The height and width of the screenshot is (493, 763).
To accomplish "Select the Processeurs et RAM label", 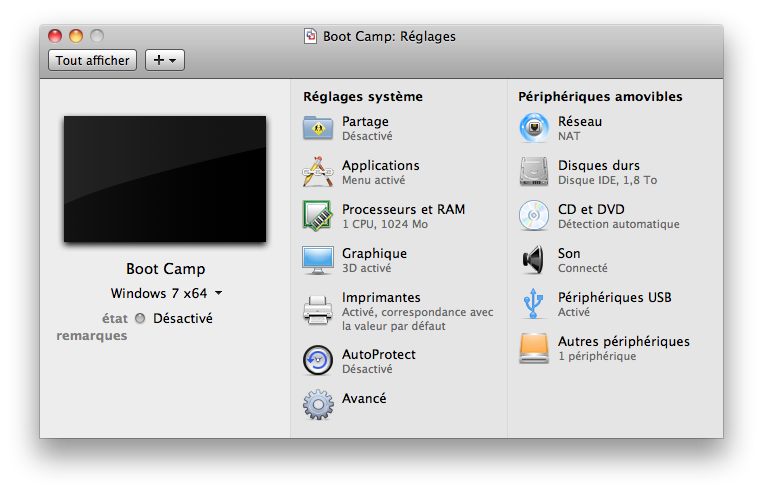I will (x=403, y=209).
